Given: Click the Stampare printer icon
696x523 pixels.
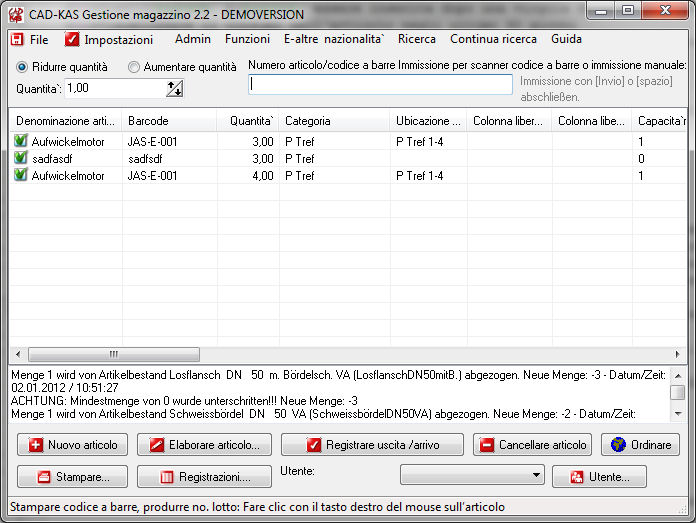Looking at the screenshot, I should [44, 477].
